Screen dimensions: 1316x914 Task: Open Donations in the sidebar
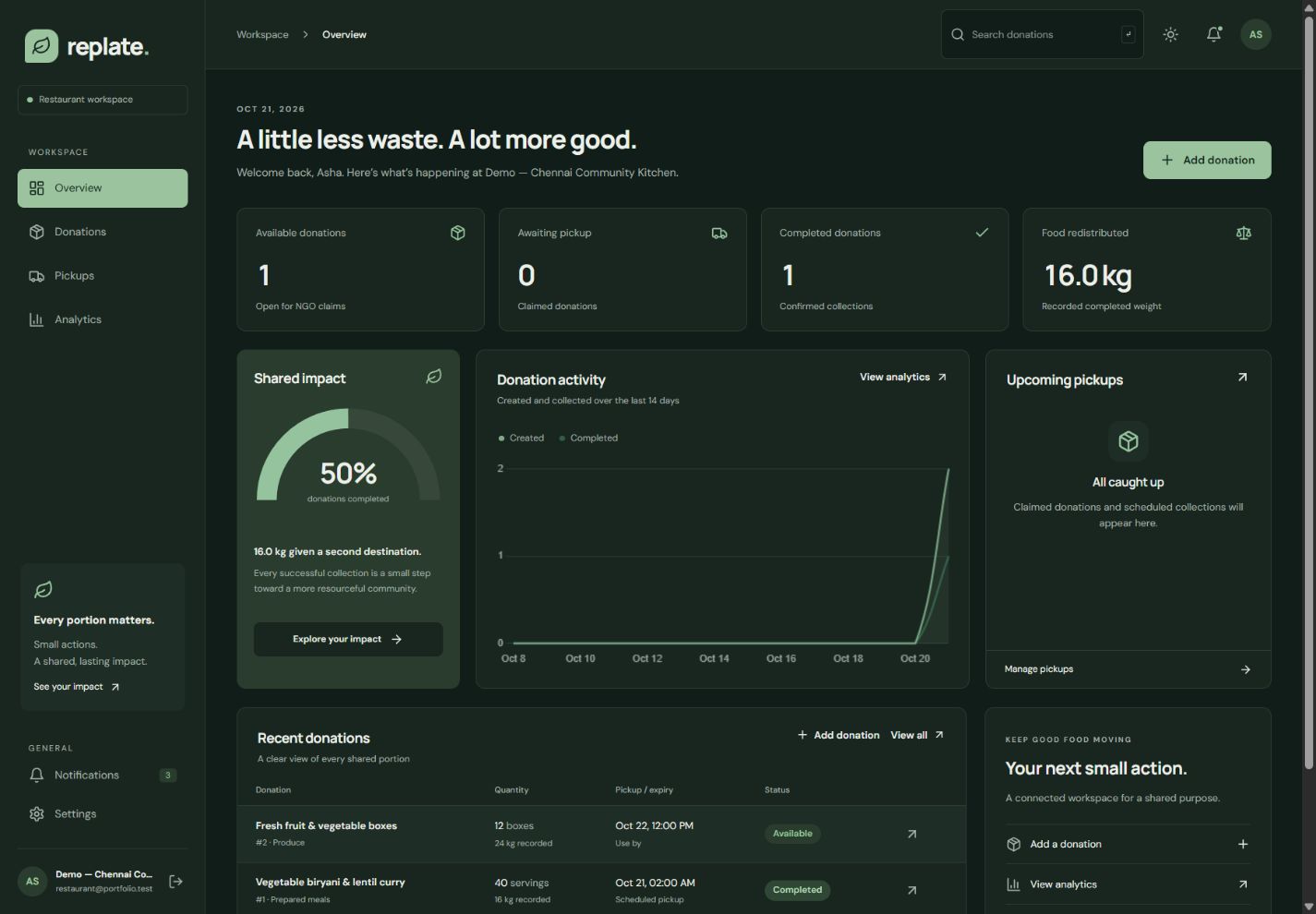click(103, 232)
